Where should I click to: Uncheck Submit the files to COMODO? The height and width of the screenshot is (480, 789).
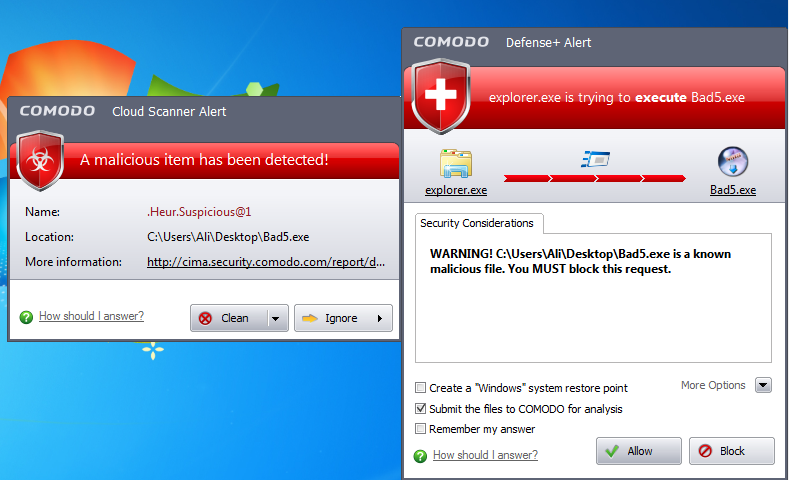[x=420, y=408]
